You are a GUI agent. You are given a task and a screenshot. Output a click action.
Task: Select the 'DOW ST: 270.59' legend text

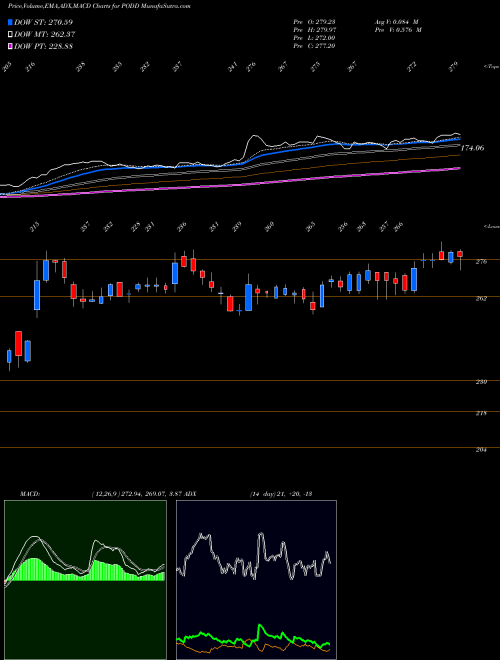(x=44, y=22)
